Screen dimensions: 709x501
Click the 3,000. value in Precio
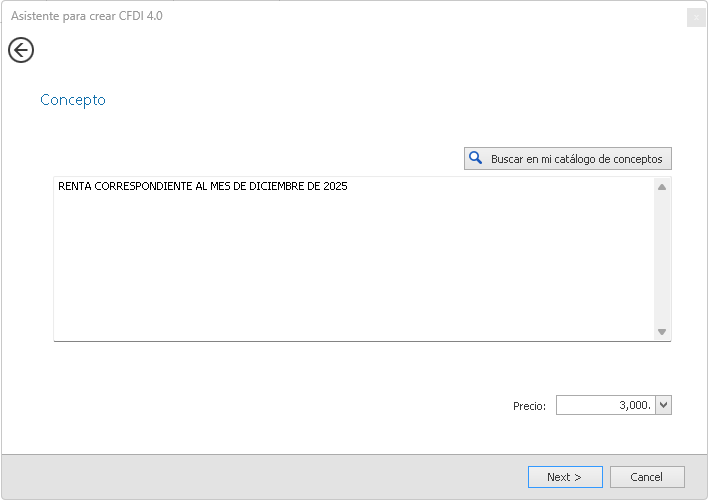[635, 405]
